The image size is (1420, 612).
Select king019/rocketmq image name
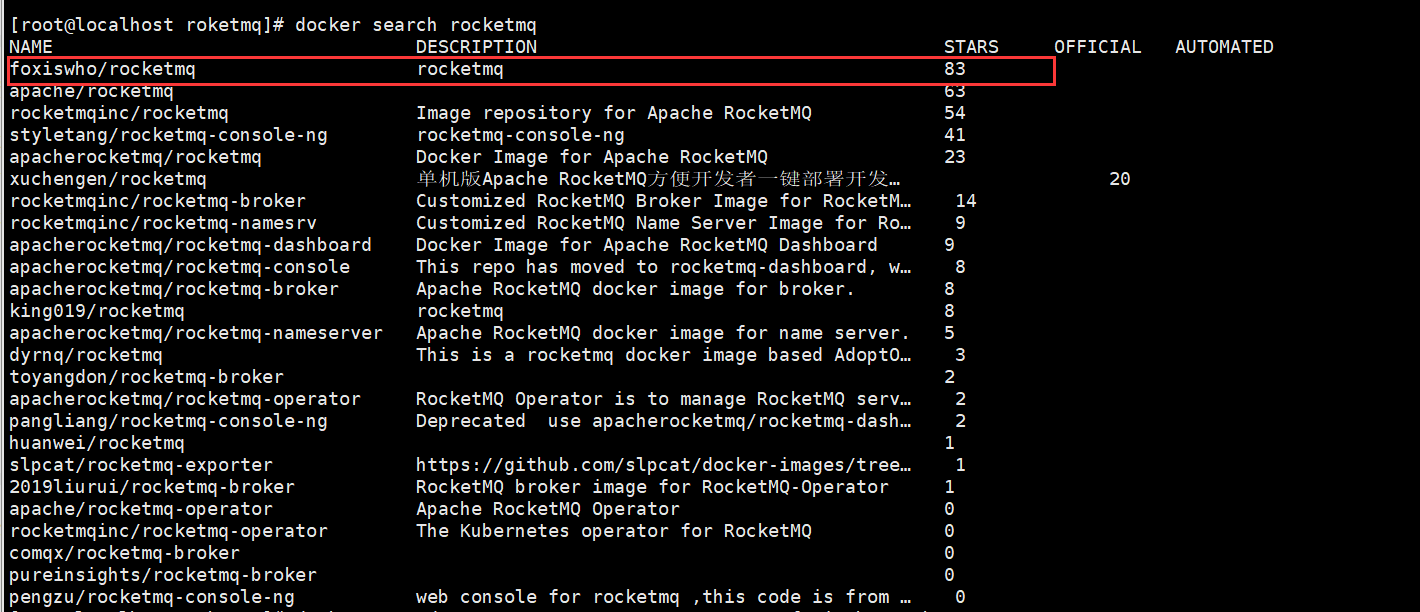[x=97, y=311]
